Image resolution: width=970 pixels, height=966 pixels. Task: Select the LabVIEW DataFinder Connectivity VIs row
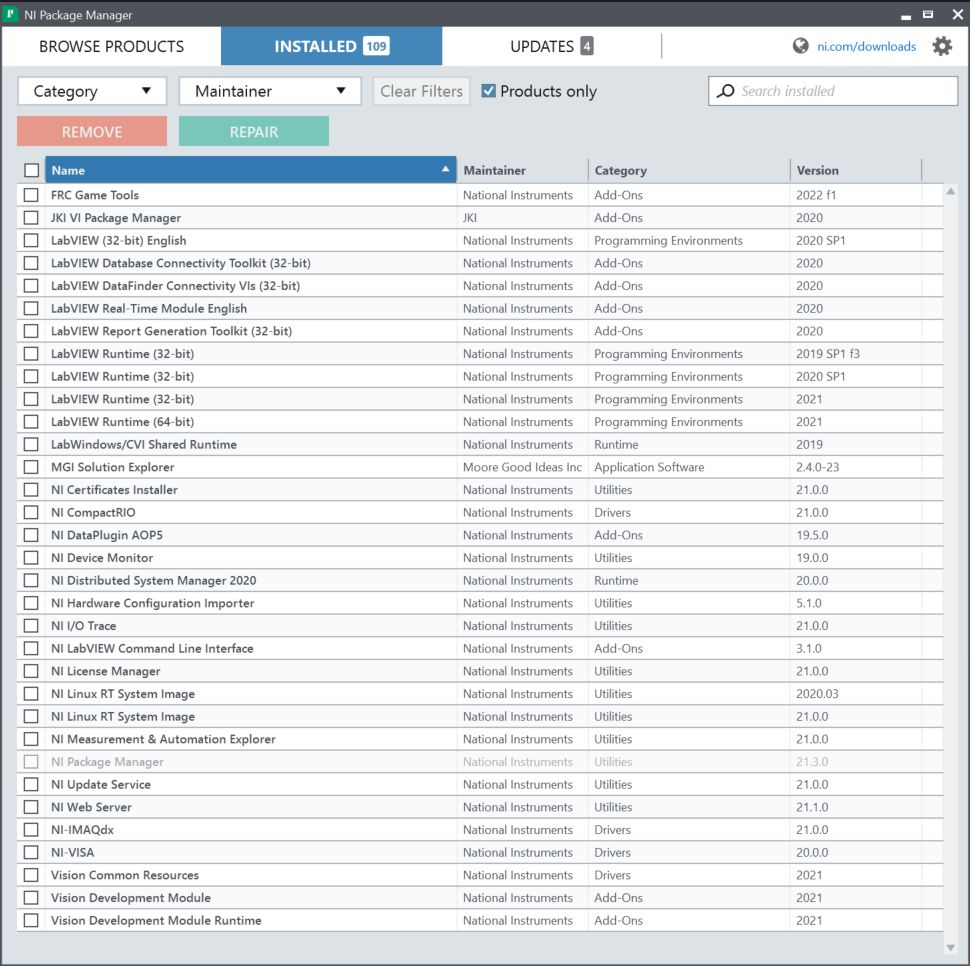coord(480,286)
